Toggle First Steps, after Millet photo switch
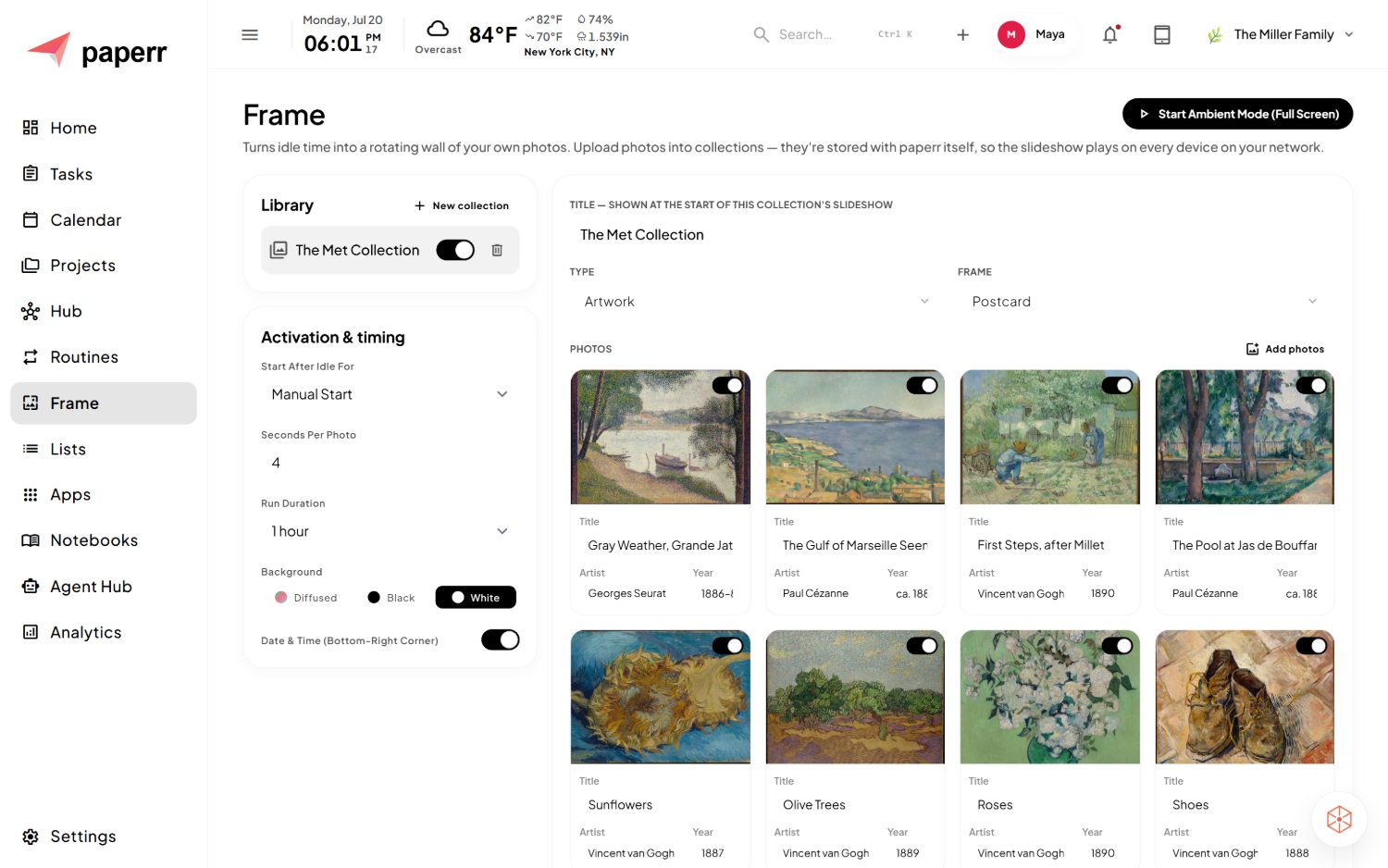Image resolution: width=1388 pixels, height=868 pixels. coord(1117,385)
